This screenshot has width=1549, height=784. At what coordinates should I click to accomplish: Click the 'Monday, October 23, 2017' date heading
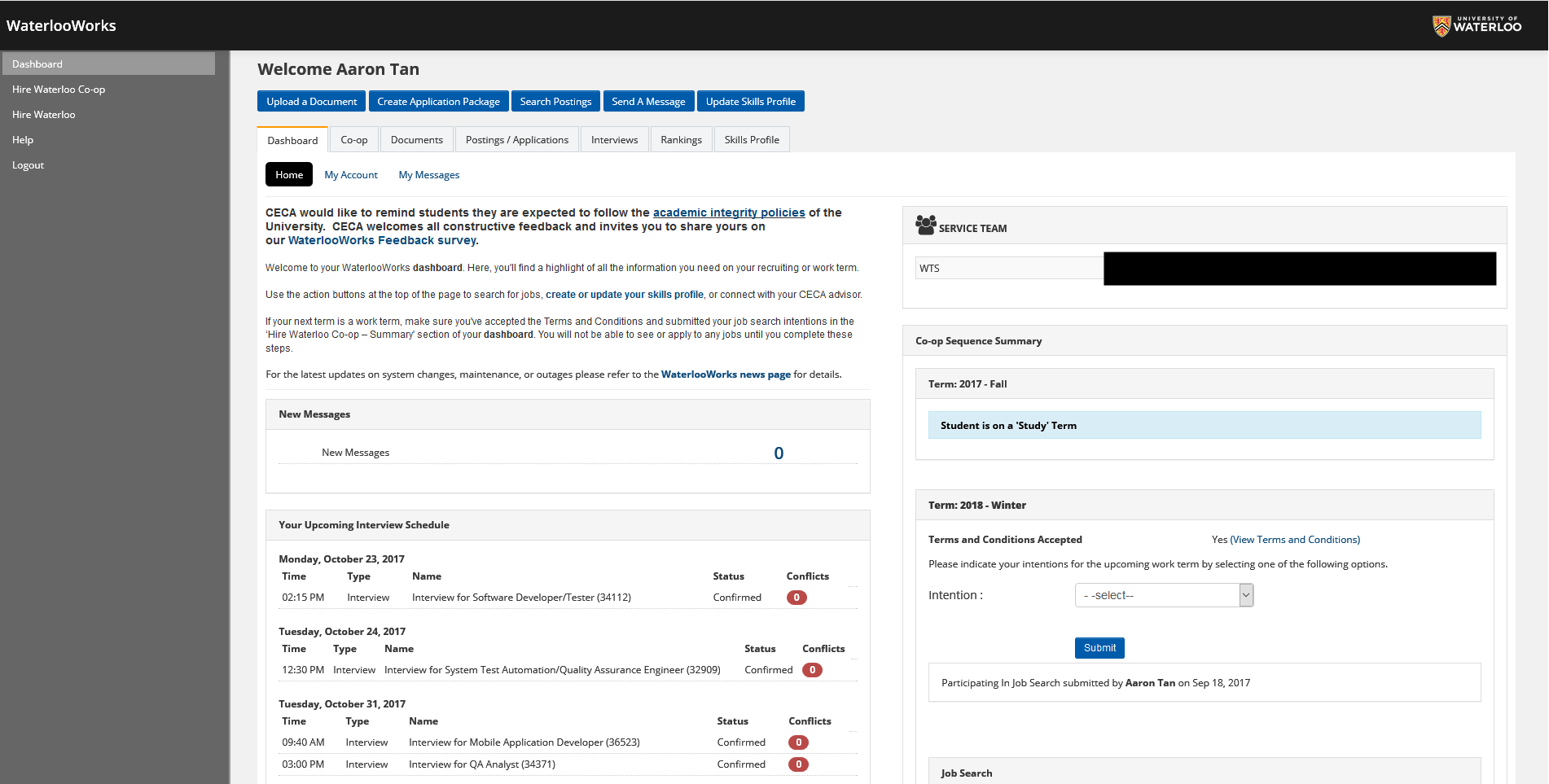[341, 559]
